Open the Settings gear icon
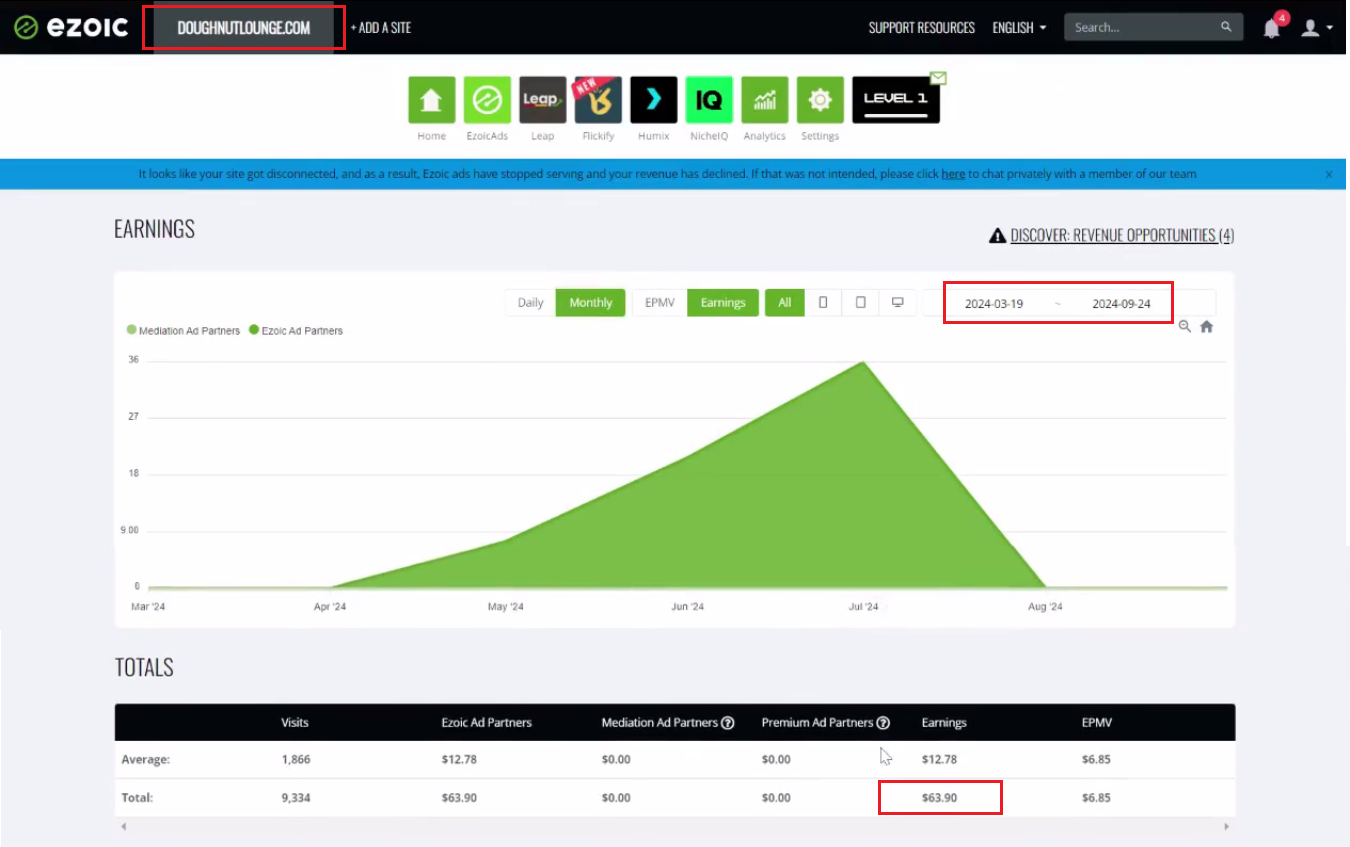This screenshot has width=1350, height=847. click(x=820, y=100)
